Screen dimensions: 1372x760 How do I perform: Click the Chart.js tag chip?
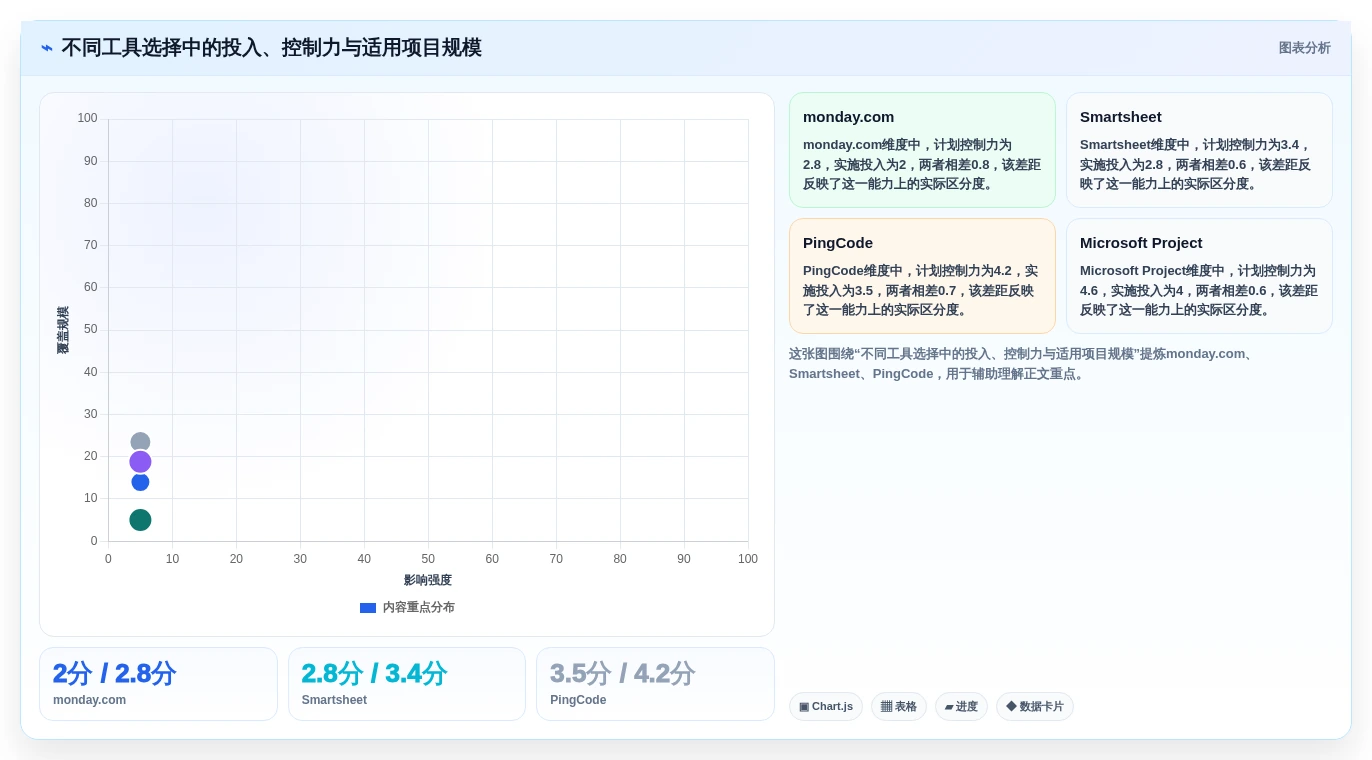pos(826,707)
